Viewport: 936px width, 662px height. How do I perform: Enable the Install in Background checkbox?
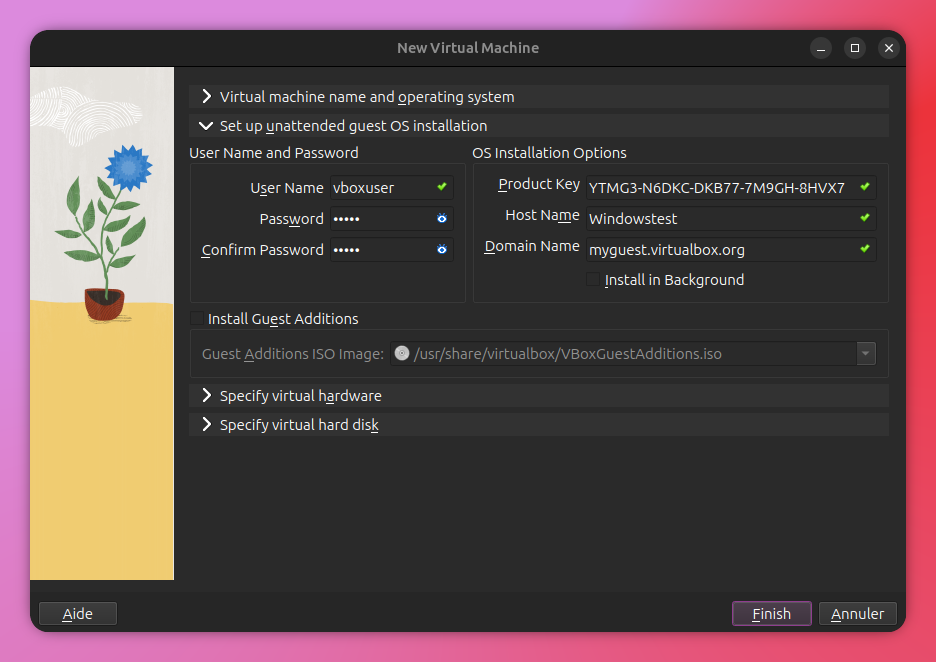(x=594, y=280)
